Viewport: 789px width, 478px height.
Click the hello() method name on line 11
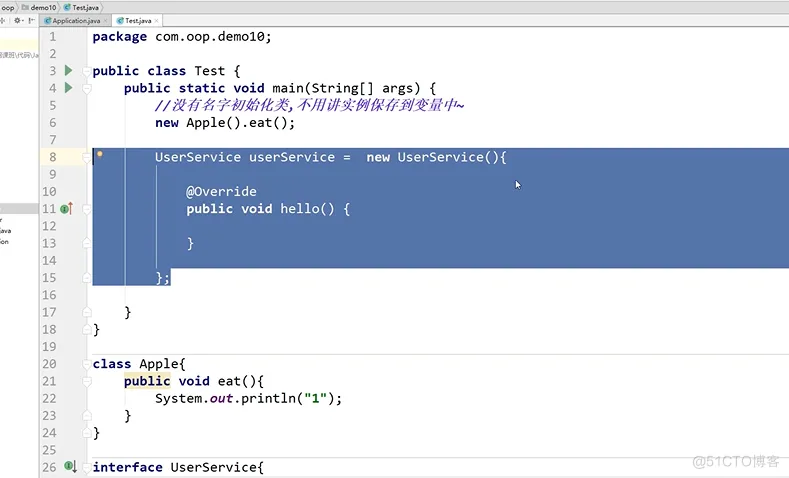click(x=307, y=209)
